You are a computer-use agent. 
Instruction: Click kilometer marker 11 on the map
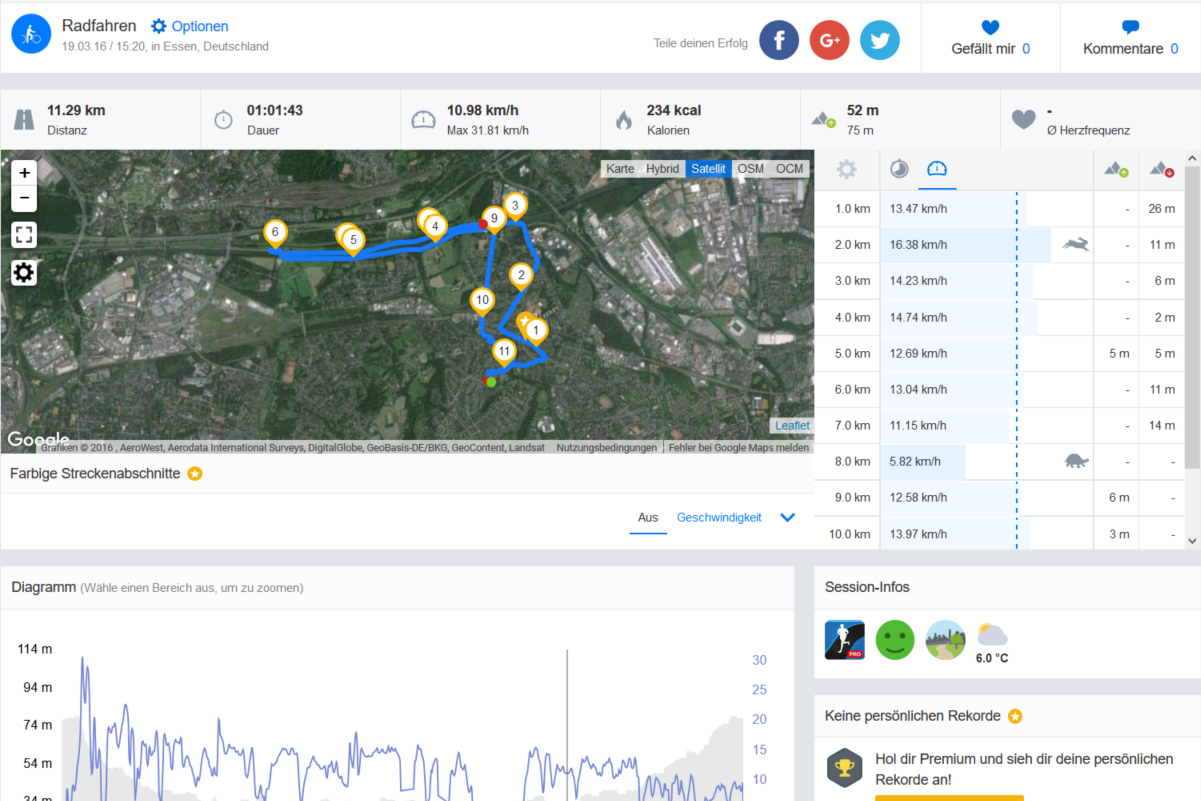point(504,352)
